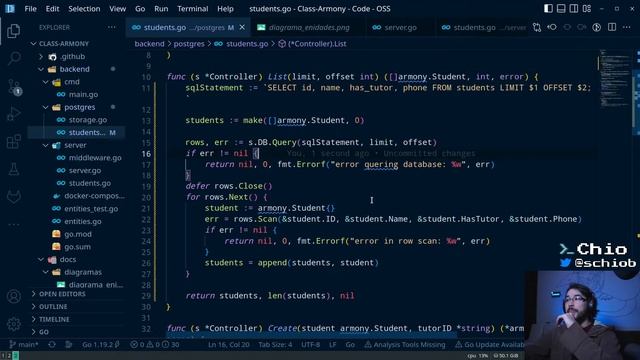640x360 pixels.
Task: Open Explorer views and more actions ellipsis
Action: (111, 27)
